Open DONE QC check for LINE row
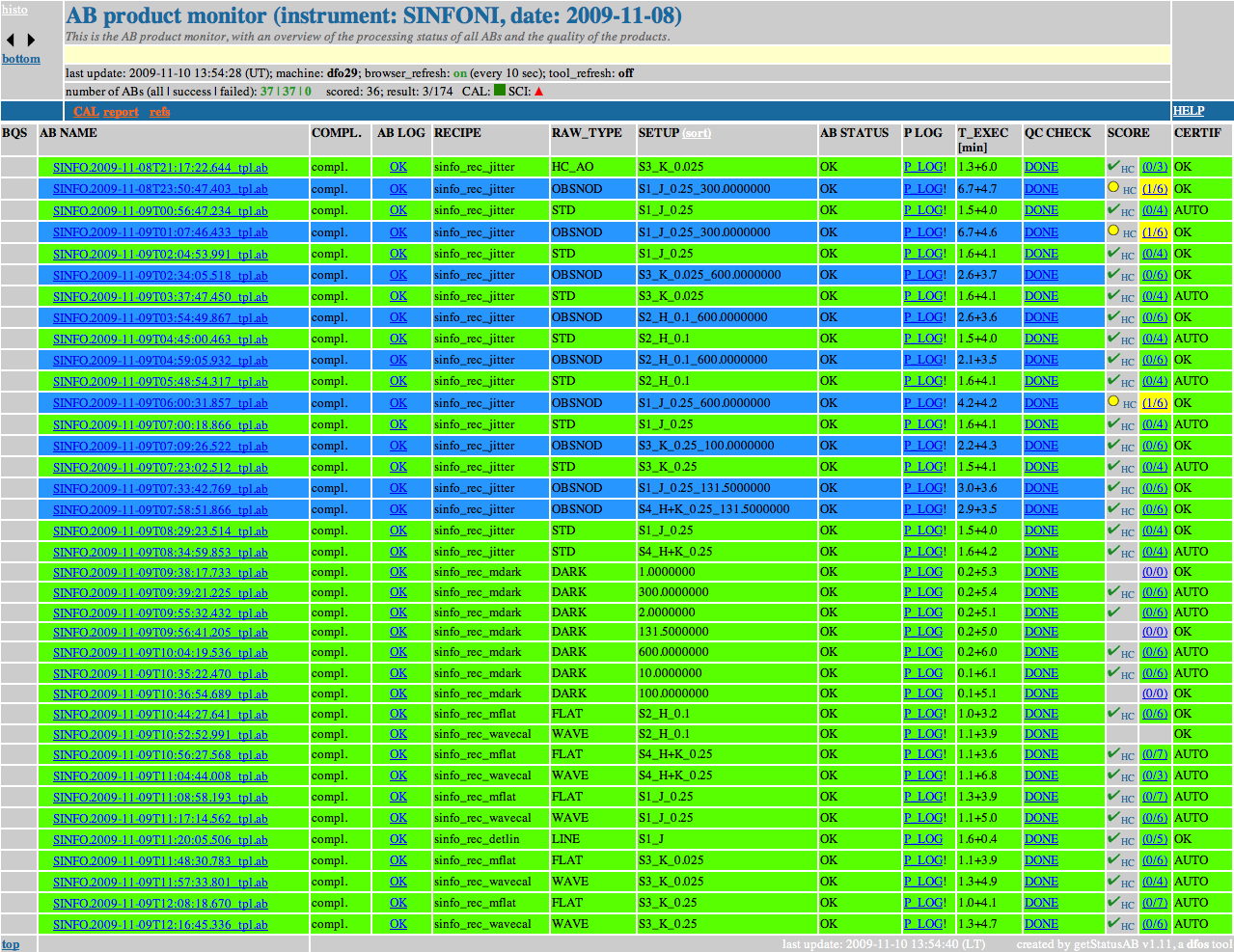Screen dimensions: 1234x952 tap(1041, 839)
